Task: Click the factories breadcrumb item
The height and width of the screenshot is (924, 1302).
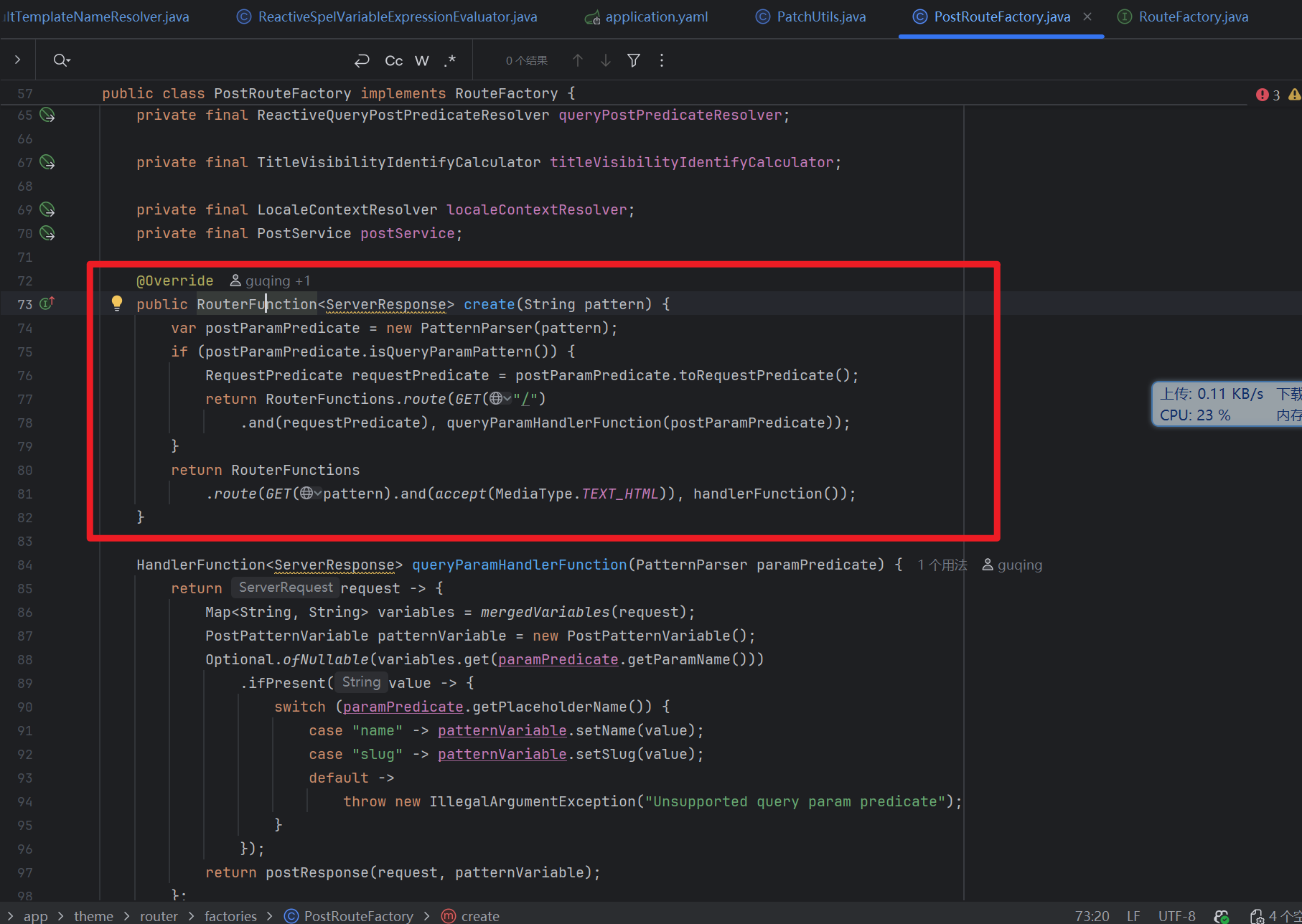Action: (x=230, y=916)
